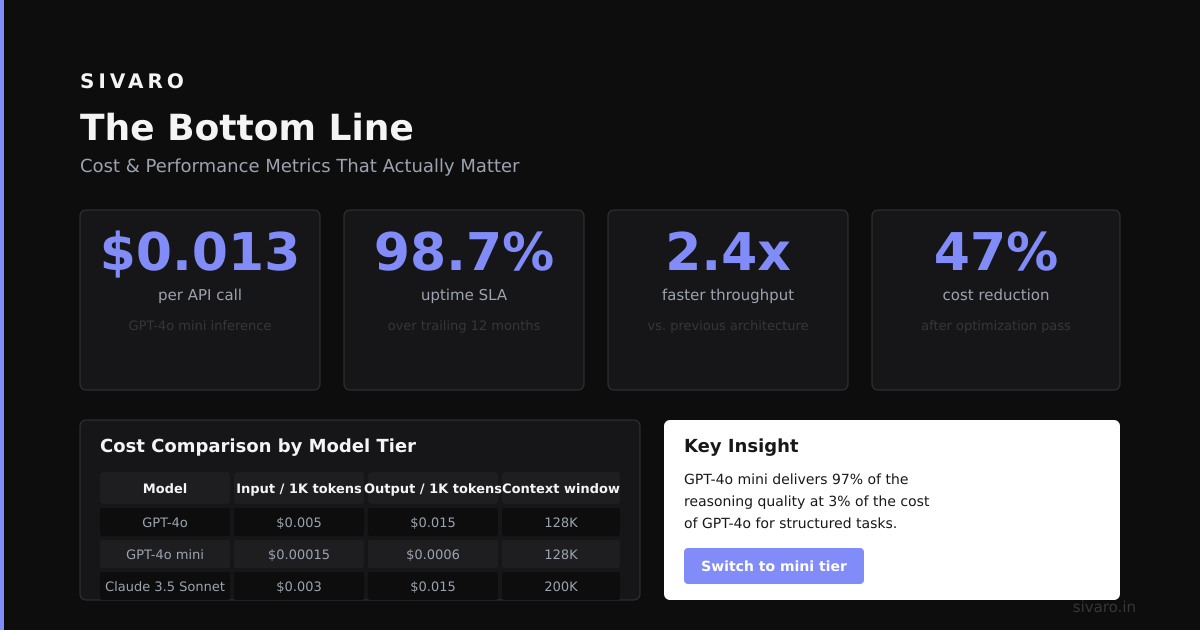Click the $0.013 per API call card
1200x630 pixels.
coord(200,300)
